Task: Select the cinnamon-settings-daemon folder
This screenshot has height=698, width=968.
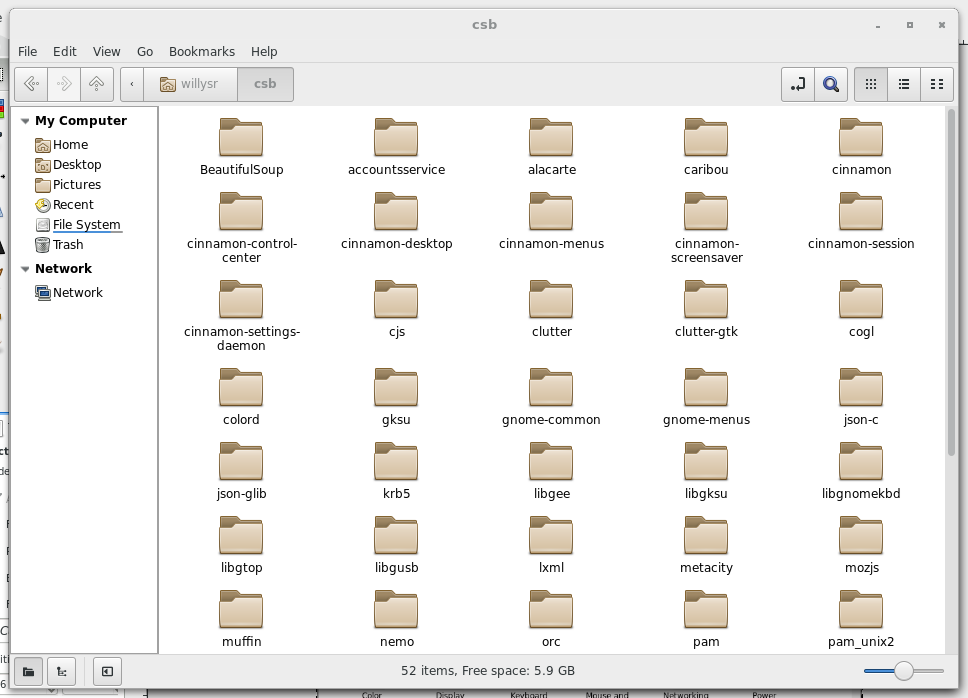Action: click(241, 316)
